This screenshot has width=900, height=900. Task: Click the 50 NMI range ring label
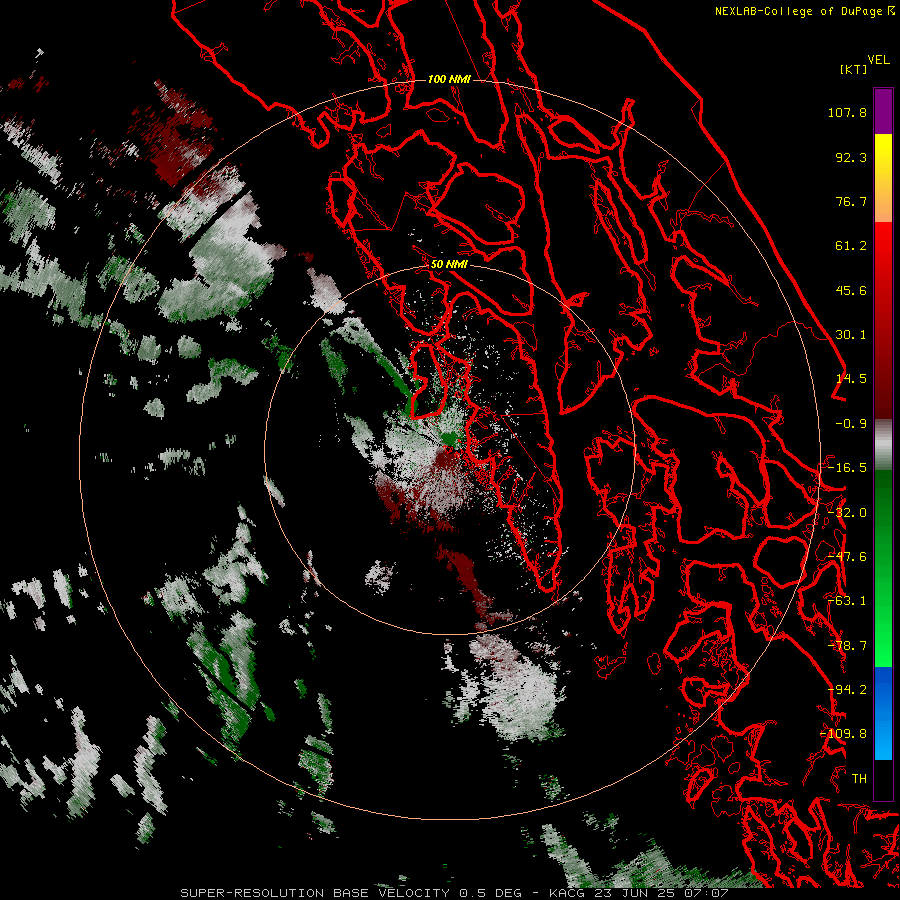[x=449, y=264]
